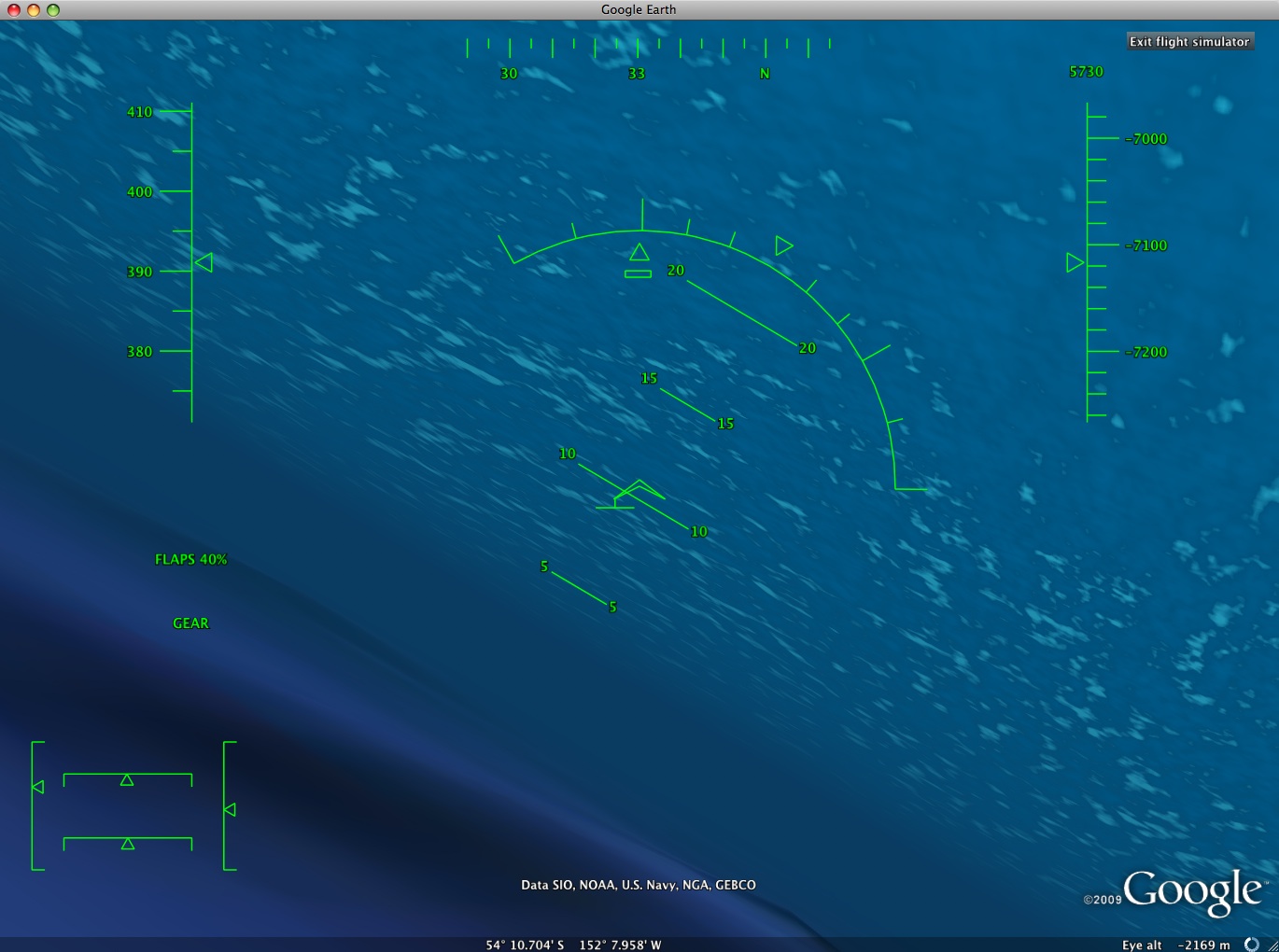
Task: Click the N marker on the heading tape
Action: click(x=765, y=74)
